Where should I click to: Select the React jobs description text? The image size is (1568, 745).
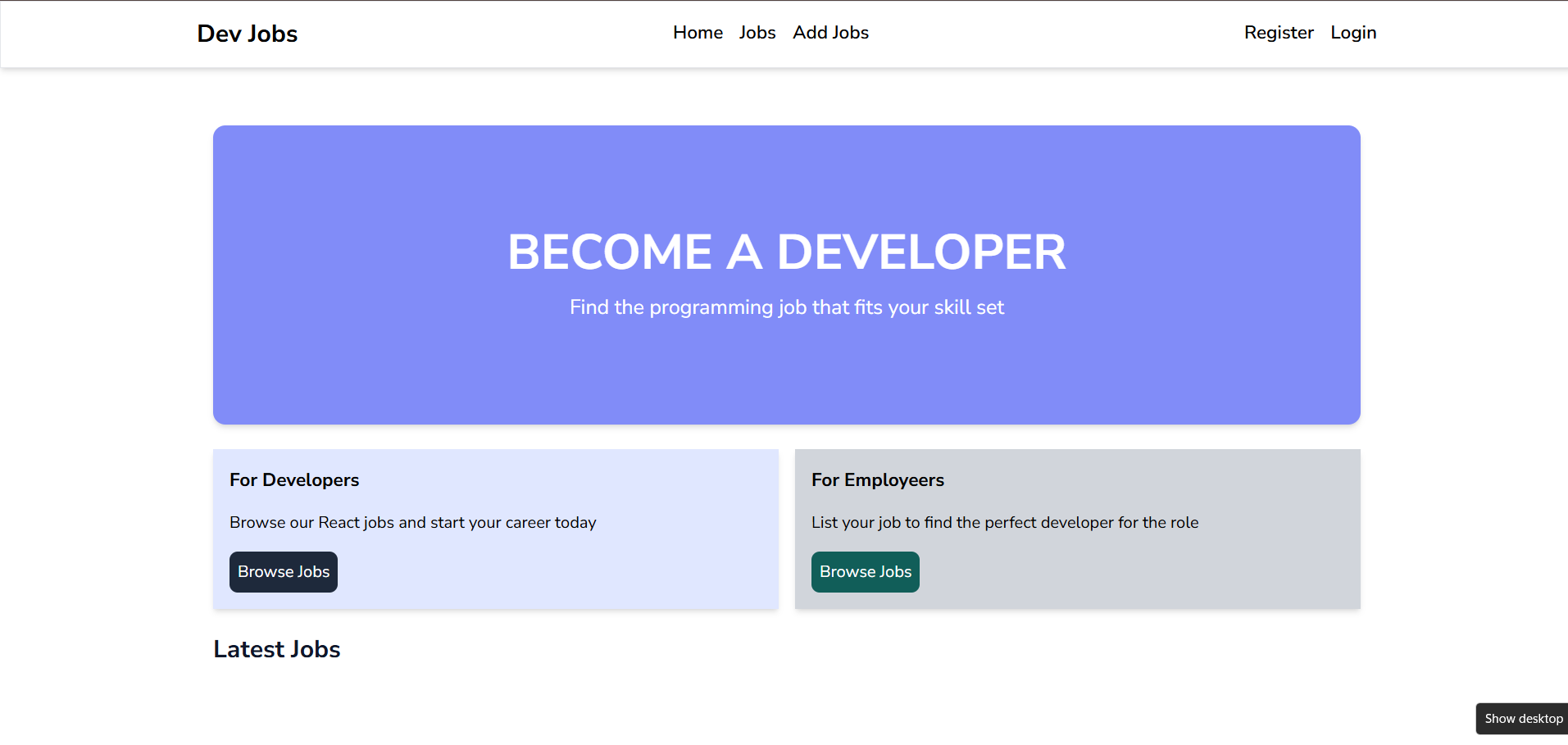pyautogui.click(x=412, y=522)
